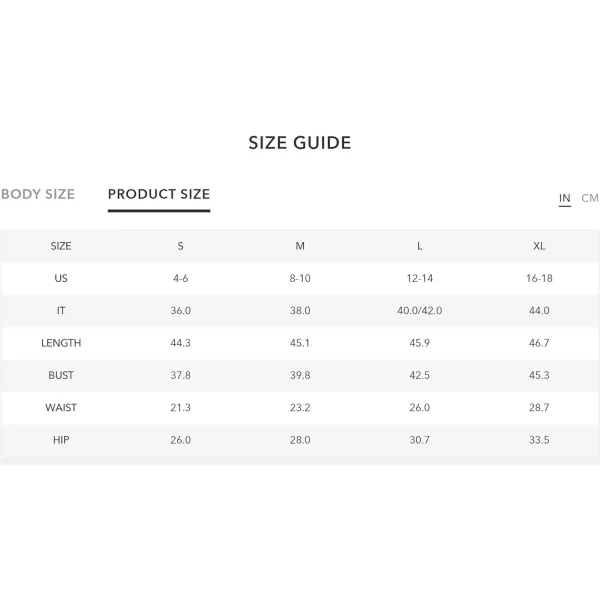Viewport: 600px width, 600px height.
Task: Switch measurement units to CM
Action: click(x=590, y=198)
